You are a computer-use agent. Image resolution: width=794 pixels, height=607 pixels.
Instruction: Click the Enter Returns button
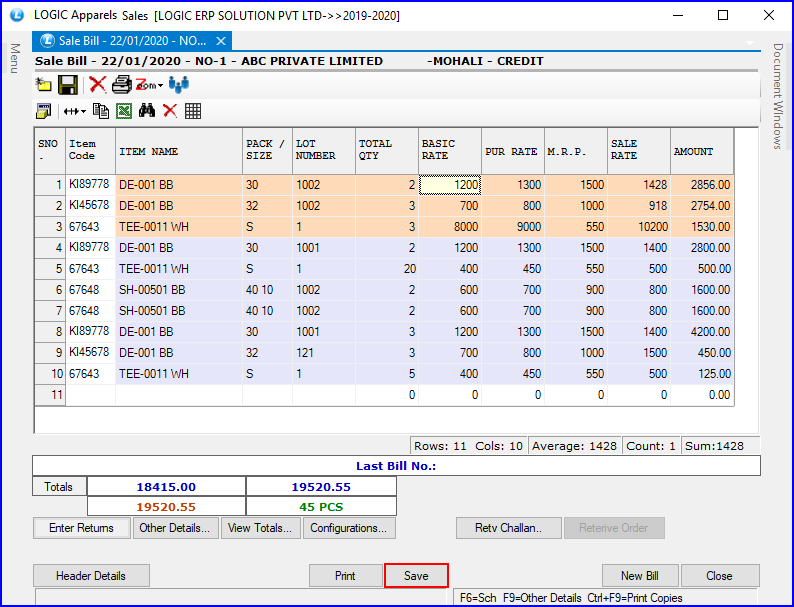click(82, 528)
